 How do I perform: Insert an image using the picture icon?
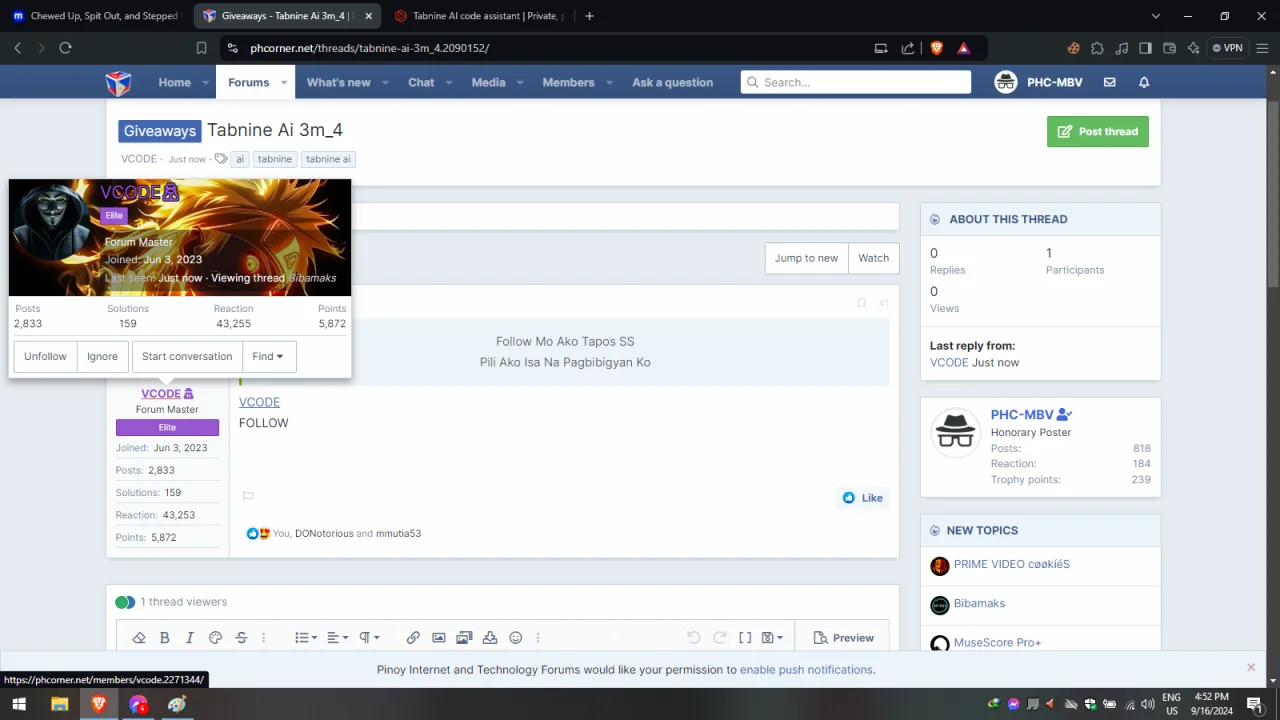click(439, 638)
